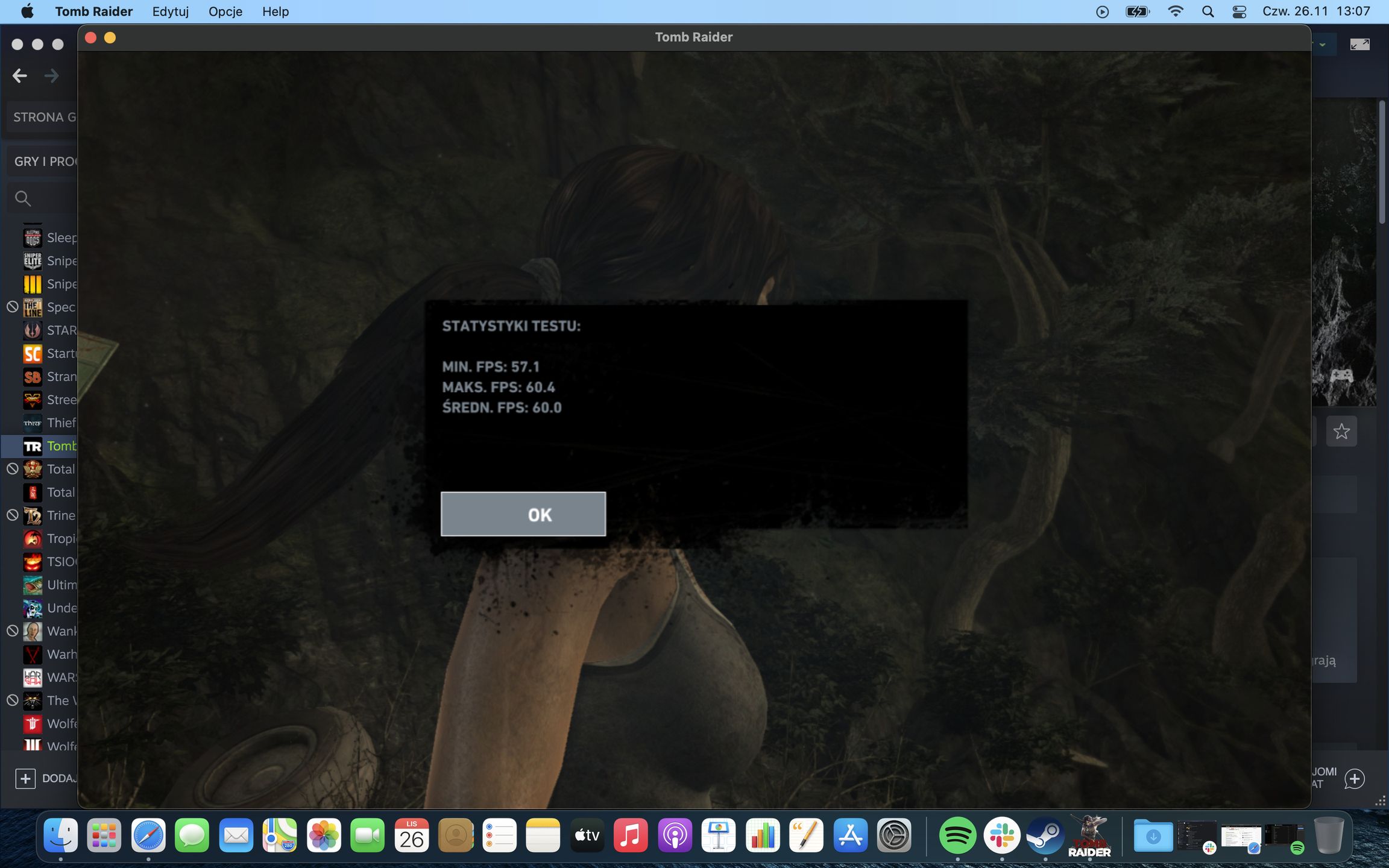This screenshot has height=868, width=1389.
Task: Click the friends chat plus icon in Steam
Action: point(1355,779)
